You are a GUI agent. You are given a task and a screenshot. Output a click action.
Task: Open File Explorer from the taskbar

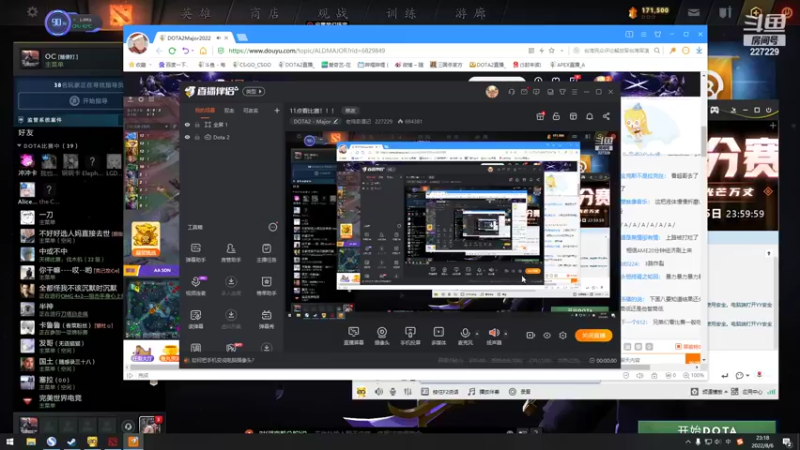(31, 442)
